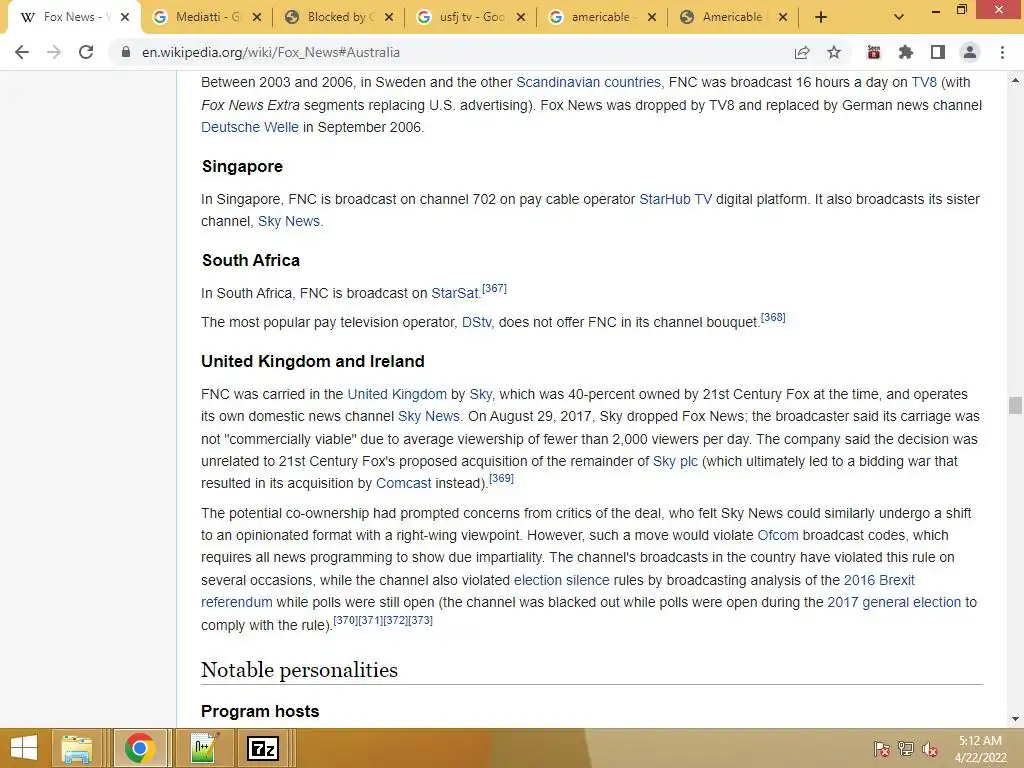Follow the Deutsche Welle link
The image size is (1024, 768).
249,127
